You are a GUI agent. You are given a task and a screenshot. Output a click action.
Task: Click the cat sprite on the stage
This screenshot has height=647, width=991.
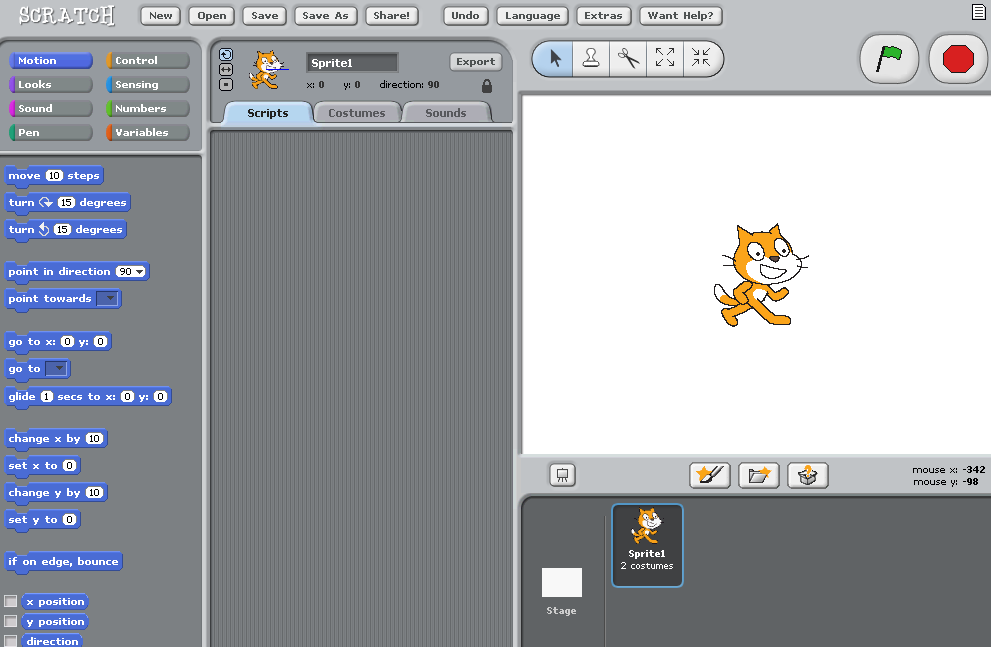point(760,275)
